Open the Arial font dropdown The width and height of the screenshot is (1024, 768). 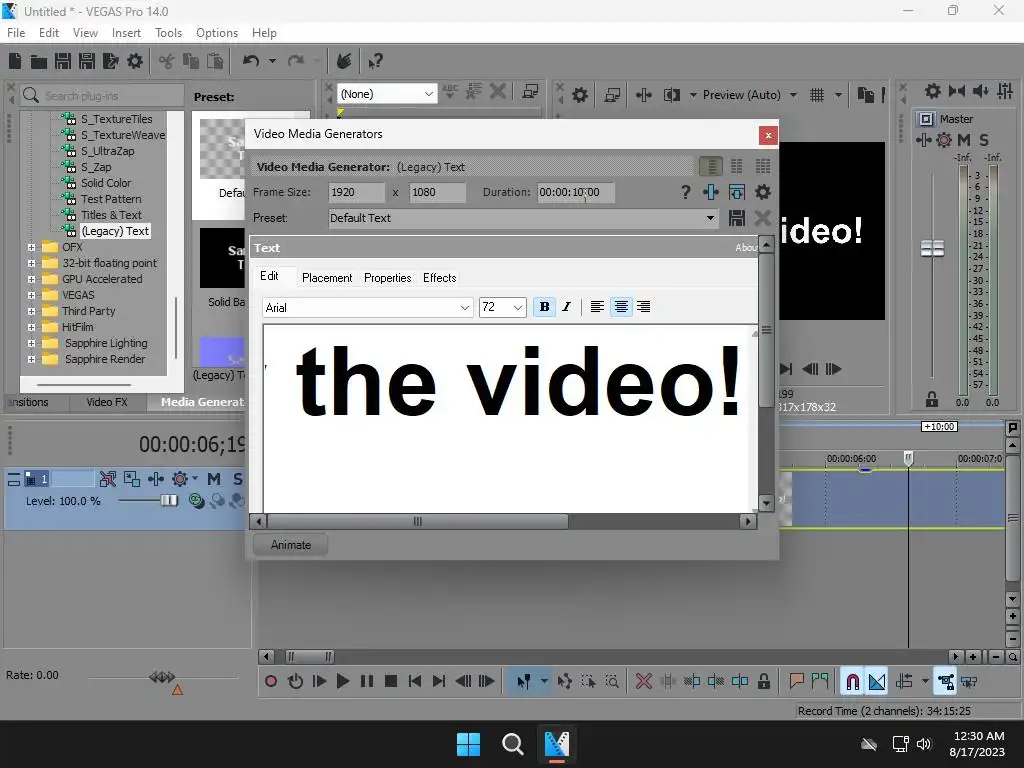point(464,308)
